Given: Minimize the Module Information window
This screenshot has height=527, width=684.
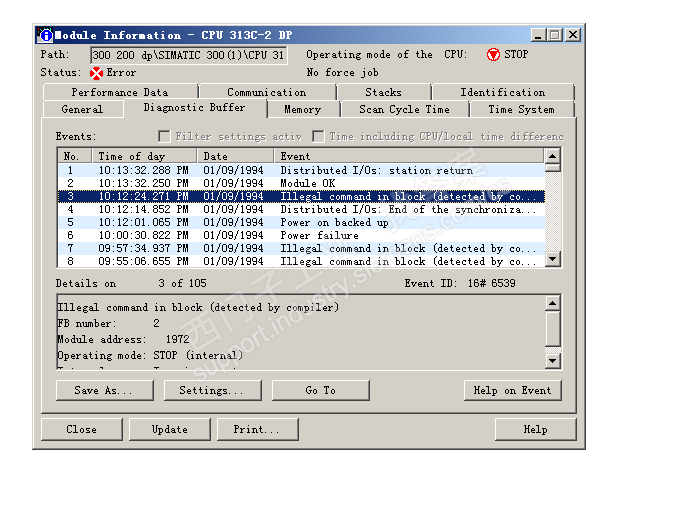Looking at the screenshot, I should coord(538,35).
